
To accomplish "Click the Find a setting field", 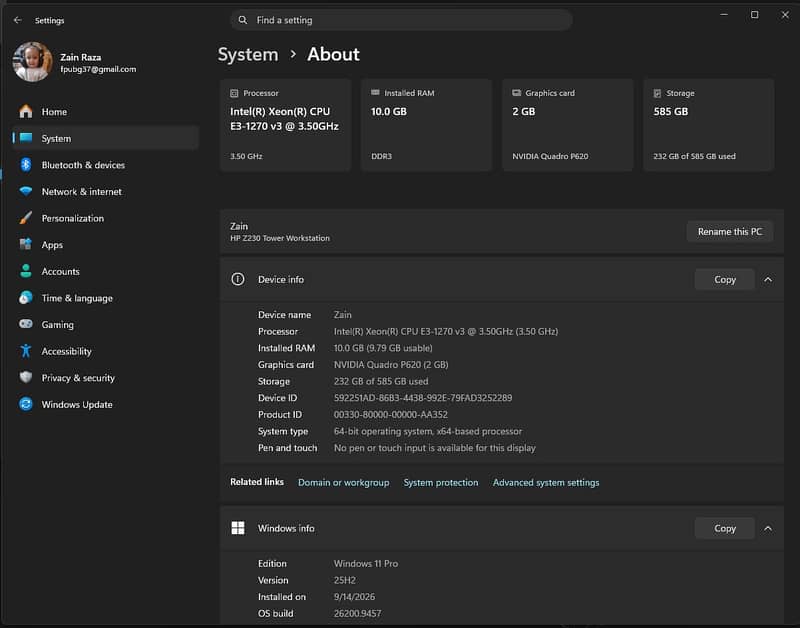I will point(402,20).
